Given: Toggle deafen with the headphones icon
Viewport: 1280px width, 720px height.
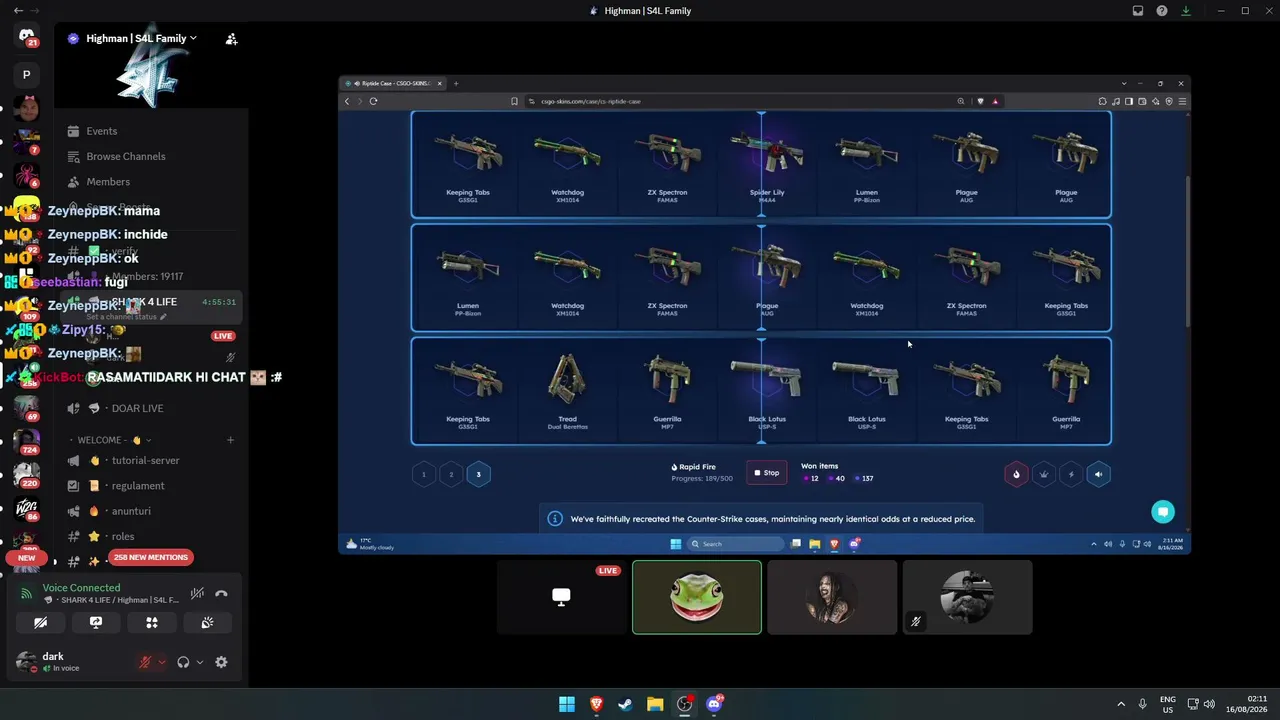Looking at the screenshot, I should [183, 662].
